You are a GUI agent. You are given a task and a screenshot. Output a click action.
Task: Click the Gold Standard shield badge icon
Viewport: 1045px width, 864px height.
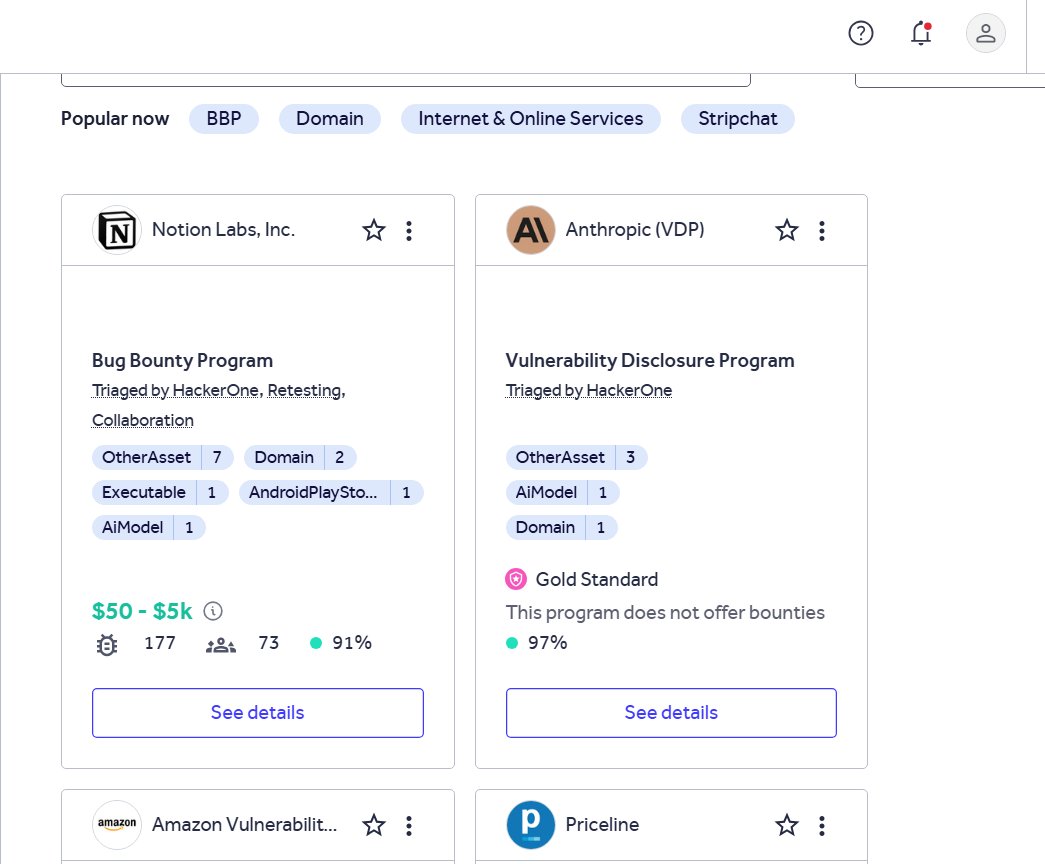[x=516, y=579]
